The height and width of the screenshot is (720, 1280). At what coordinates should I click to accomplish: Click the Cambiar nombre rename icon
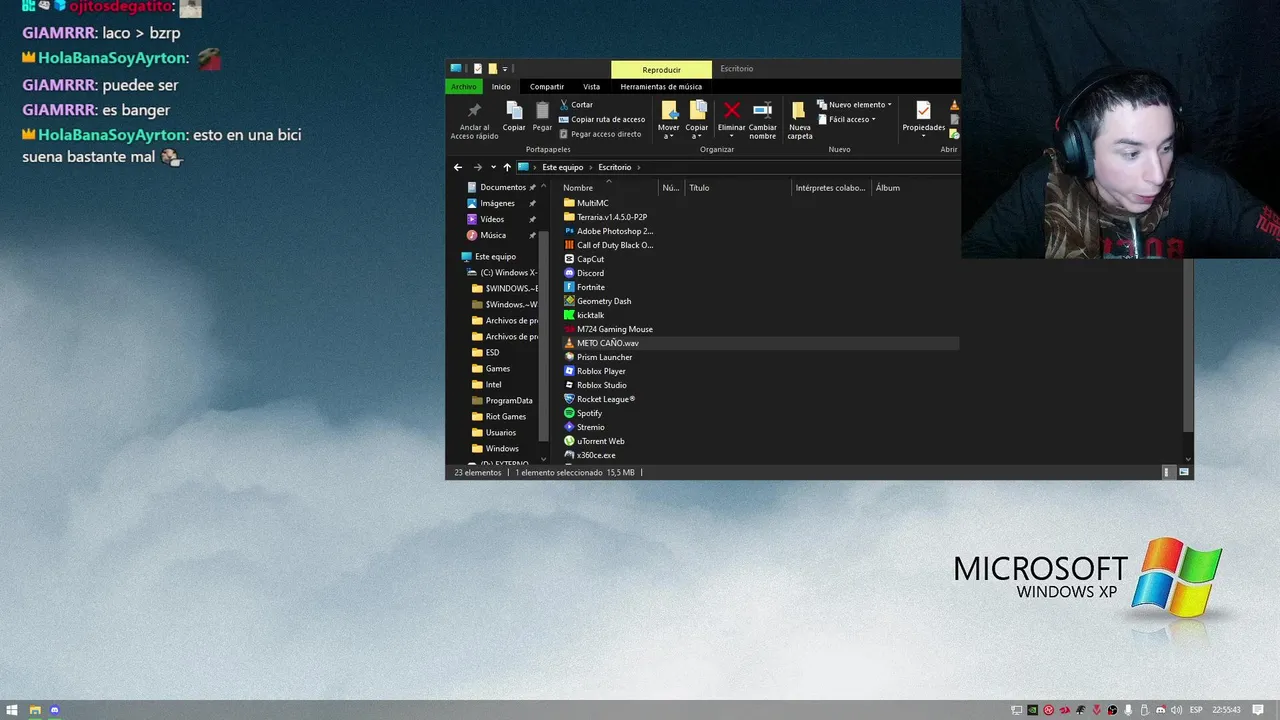762,110
